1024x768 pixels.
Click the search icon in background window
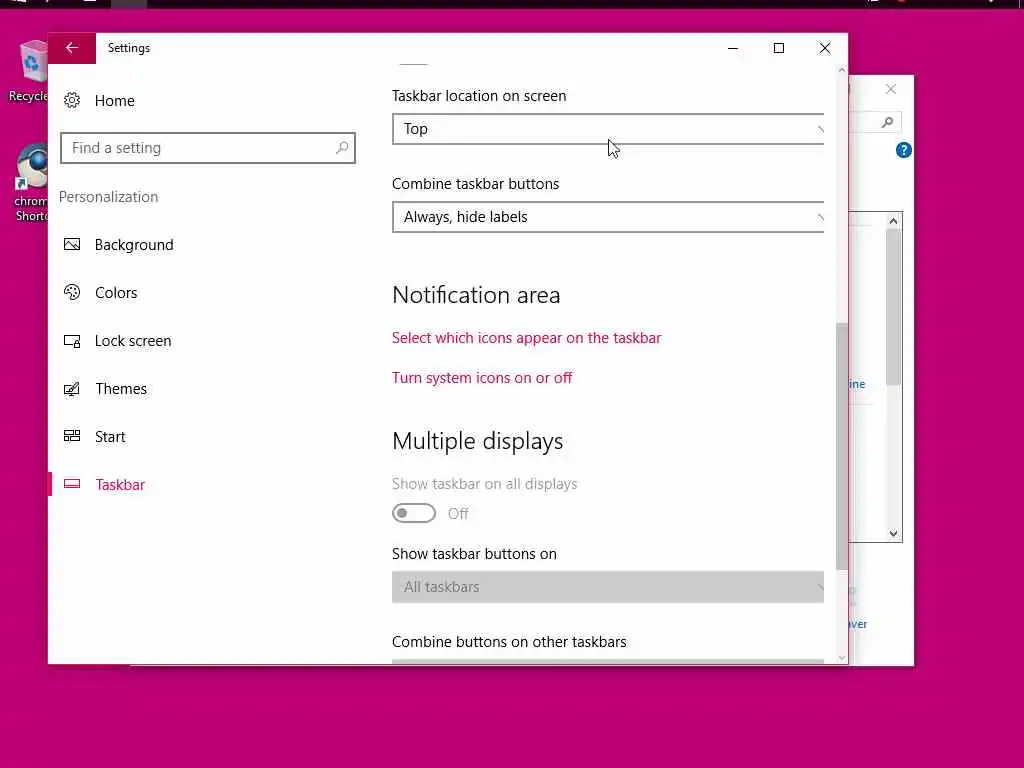coord(887,122)
